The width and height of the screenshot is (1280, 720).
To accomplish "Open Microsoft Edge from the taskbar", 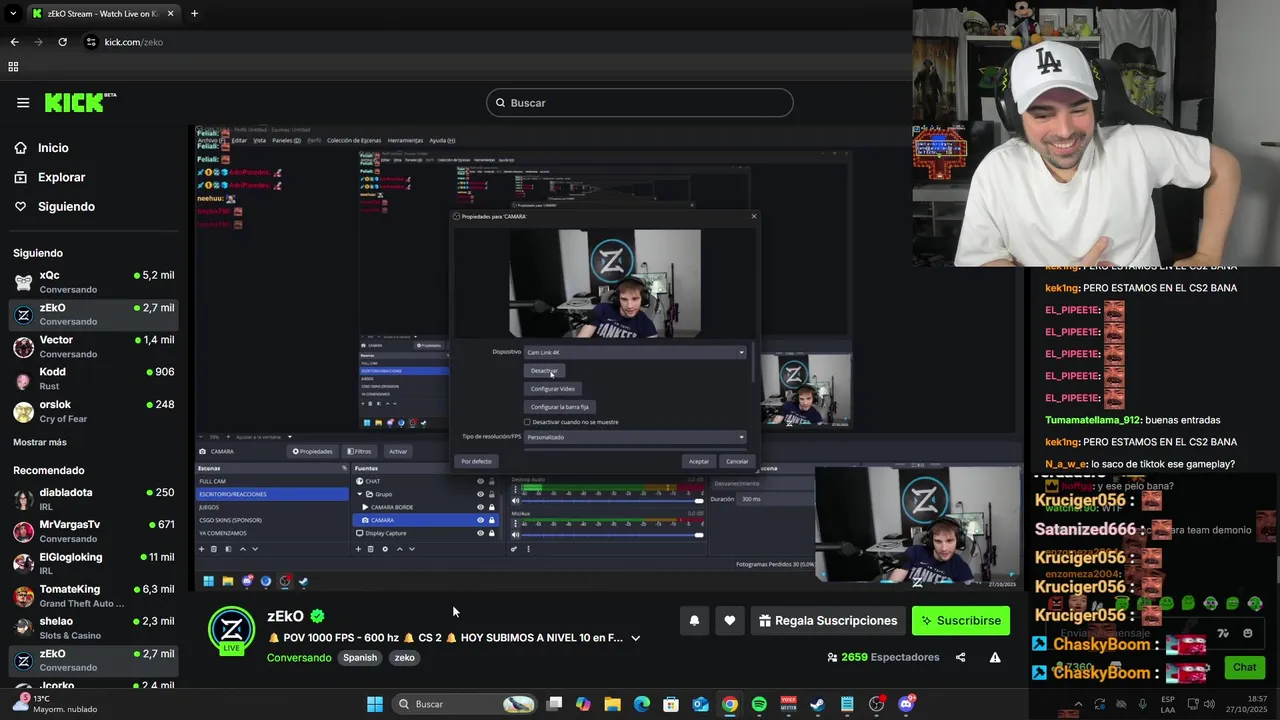I will click(x=642, y=704).
